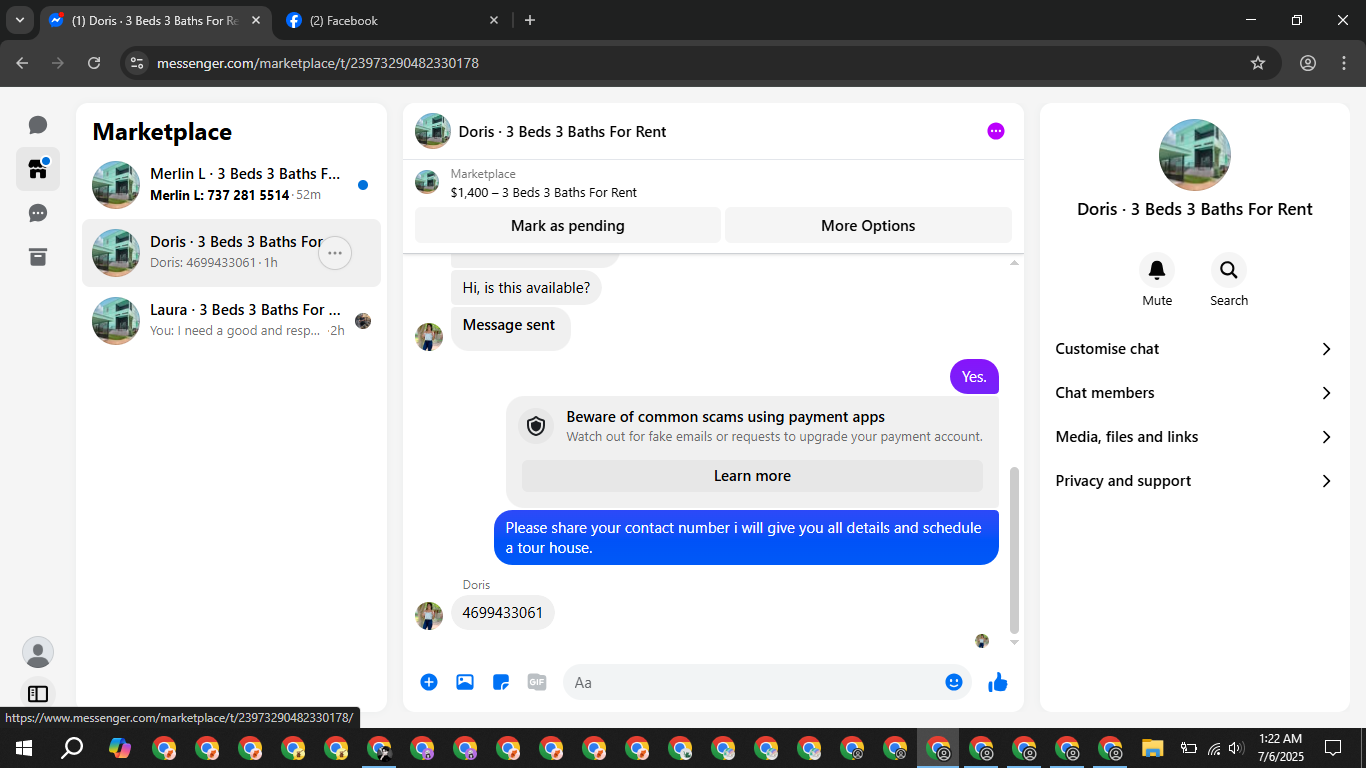Click the Search magnifier icon in panel
The image size is (1366, 768).
coord(1229,270)
